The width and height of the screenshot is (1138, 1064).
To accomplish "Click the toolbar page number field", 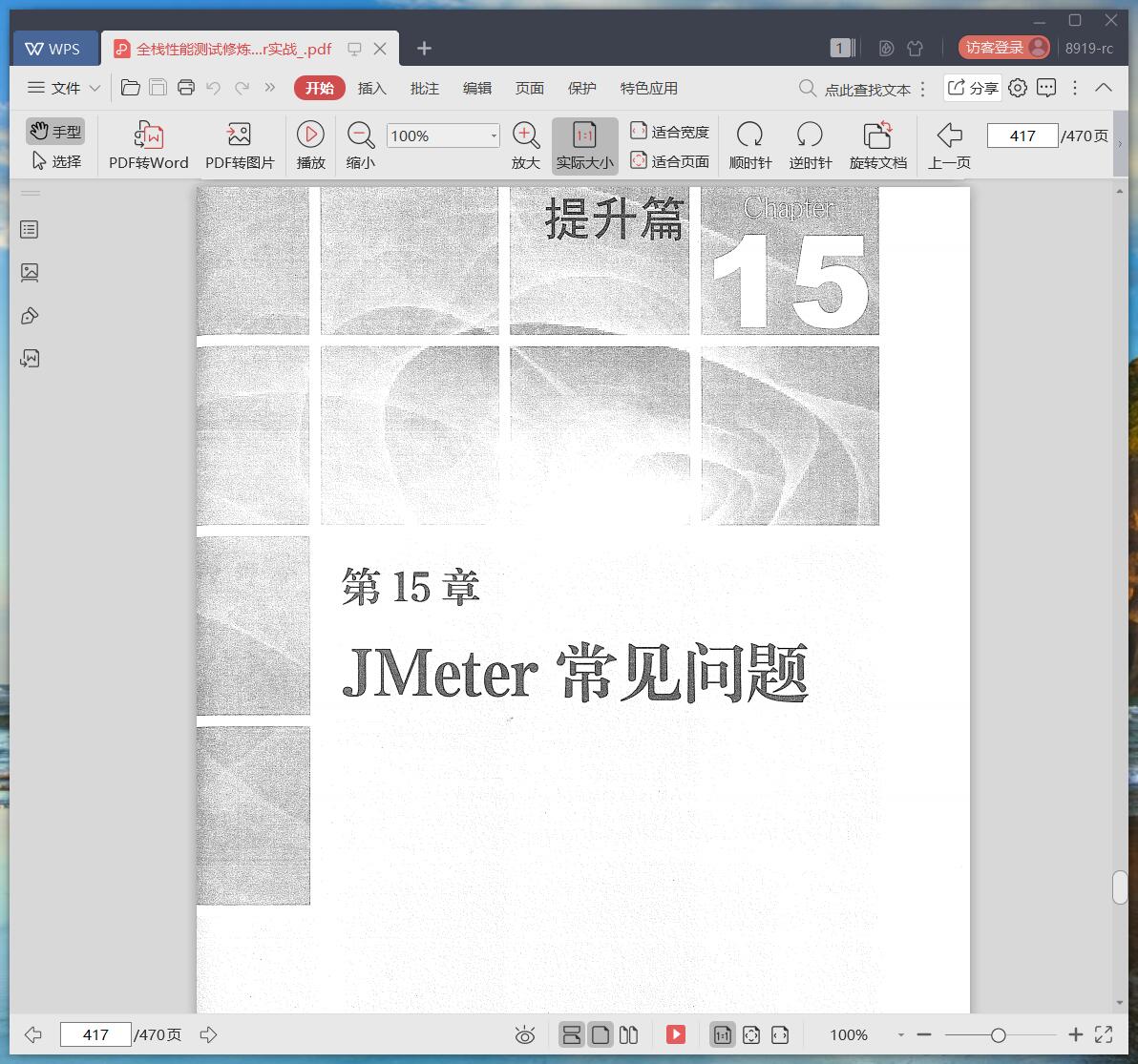I will pyautogui.click(x=1022, y=136).
